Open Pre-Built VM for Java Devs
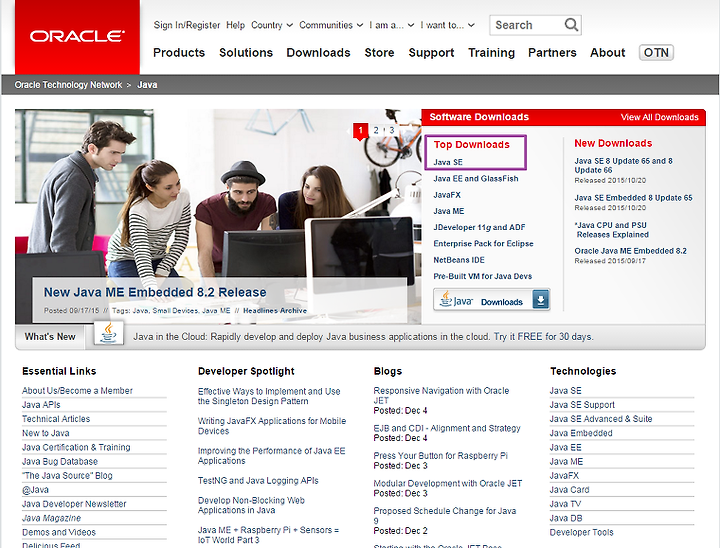 tap(483, 276)
